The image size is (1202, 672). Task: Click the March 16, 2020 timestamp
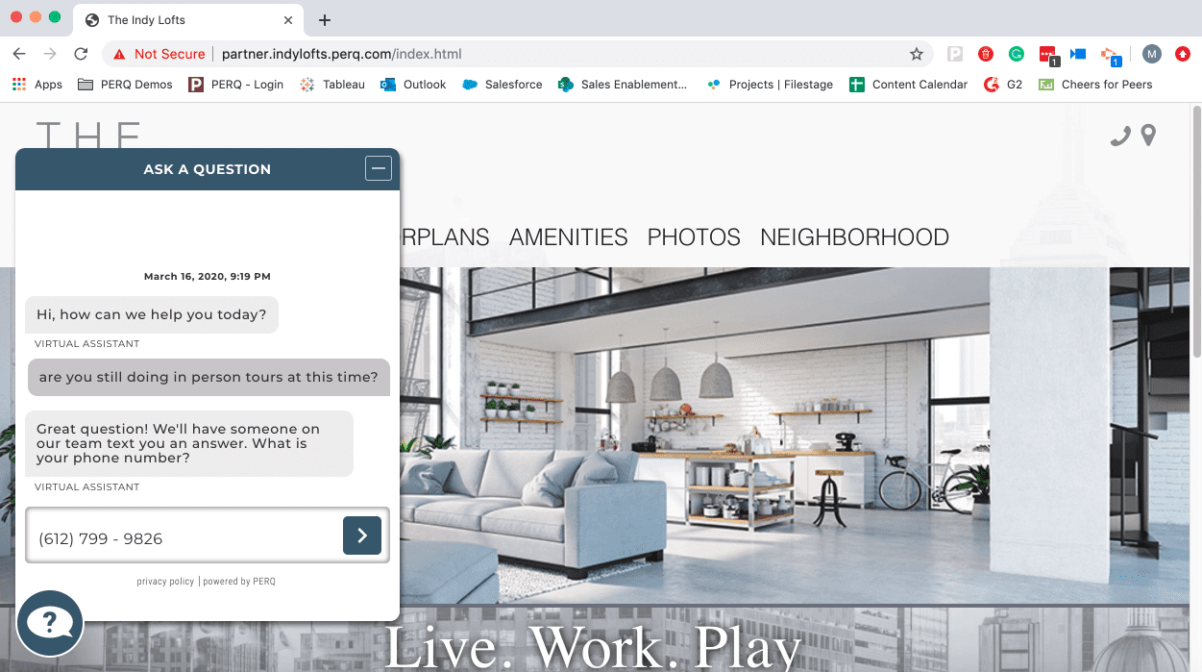(x=207, y=276)
